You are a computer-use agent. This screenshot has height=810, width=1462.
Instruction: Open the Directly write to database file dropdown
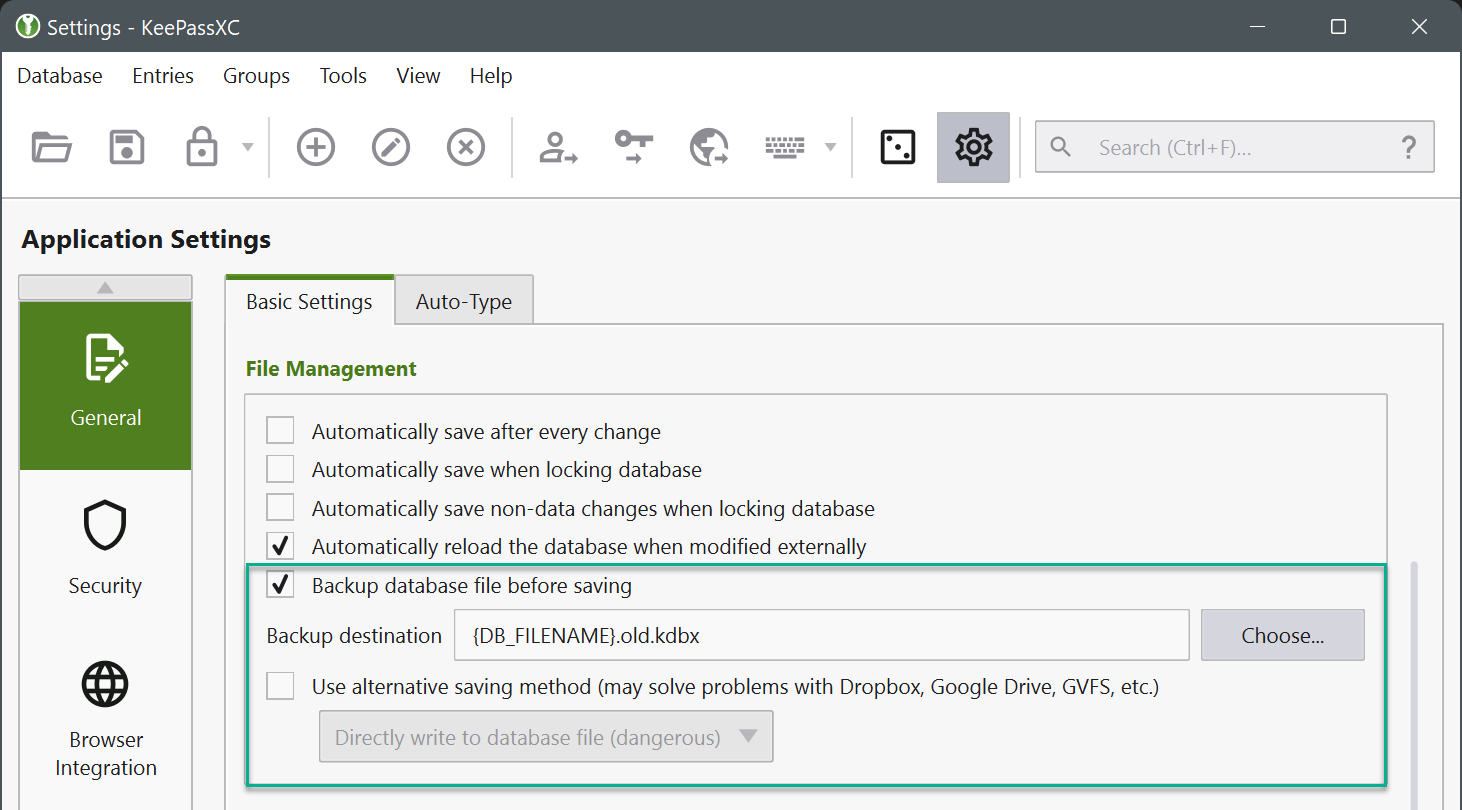tap(546, 737)
